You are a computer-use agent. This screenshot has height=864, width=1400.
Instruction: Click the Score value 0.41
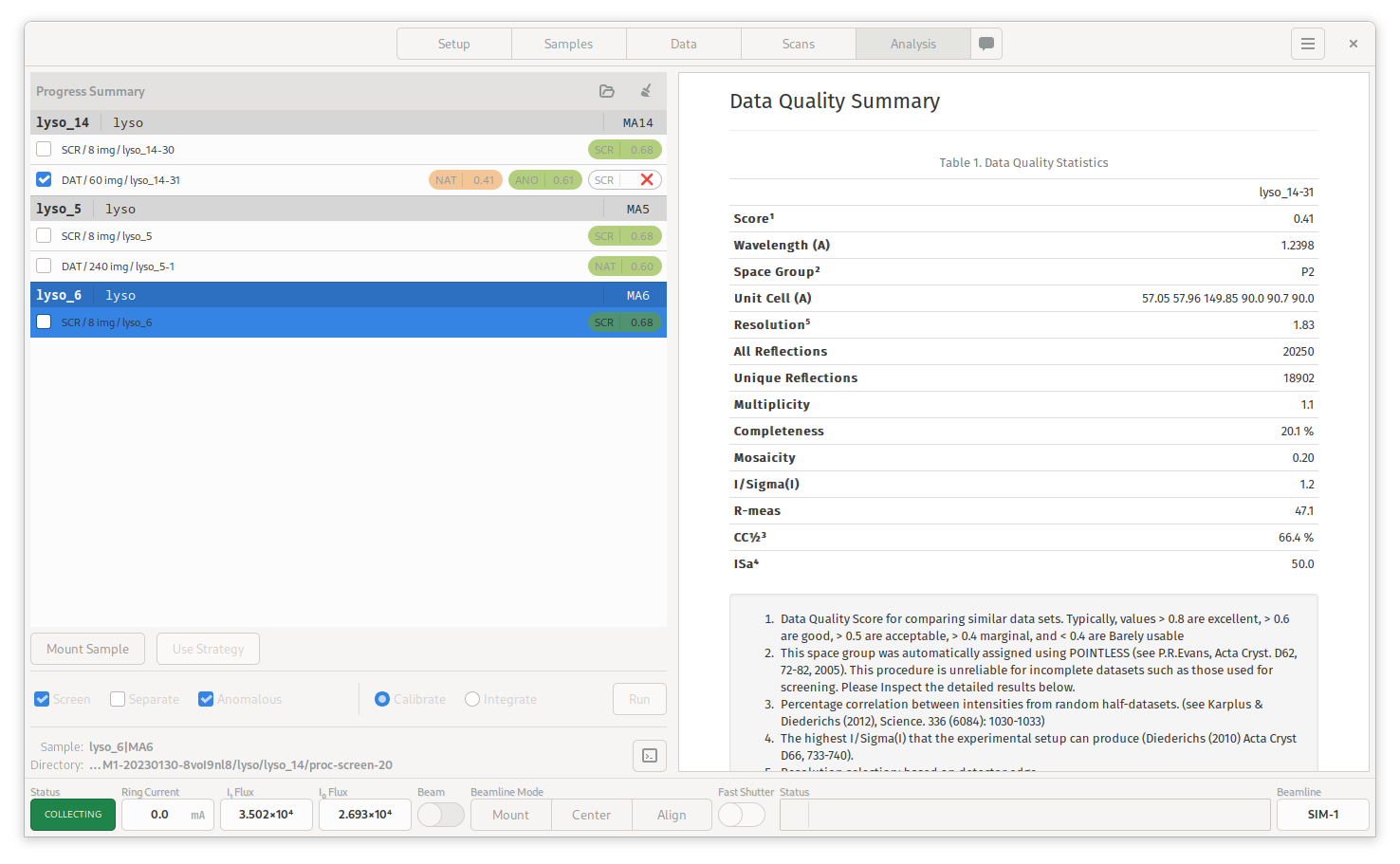click(1303, 219)
